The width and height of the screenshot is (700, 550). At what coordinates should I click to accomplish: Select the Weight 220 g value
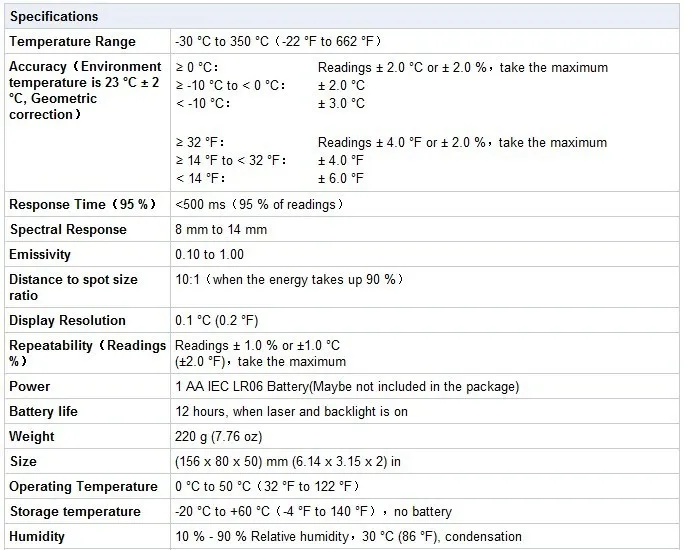pos(219,437)
